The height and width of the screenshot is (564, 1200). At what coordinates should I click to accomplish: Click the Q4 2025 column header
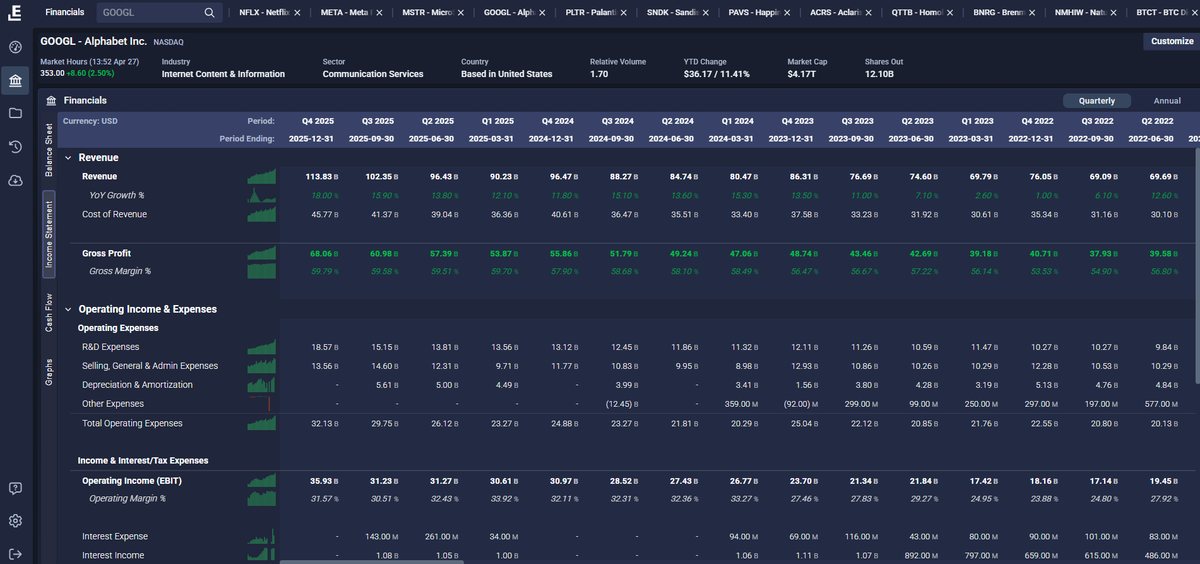click(x=318, y=120)
